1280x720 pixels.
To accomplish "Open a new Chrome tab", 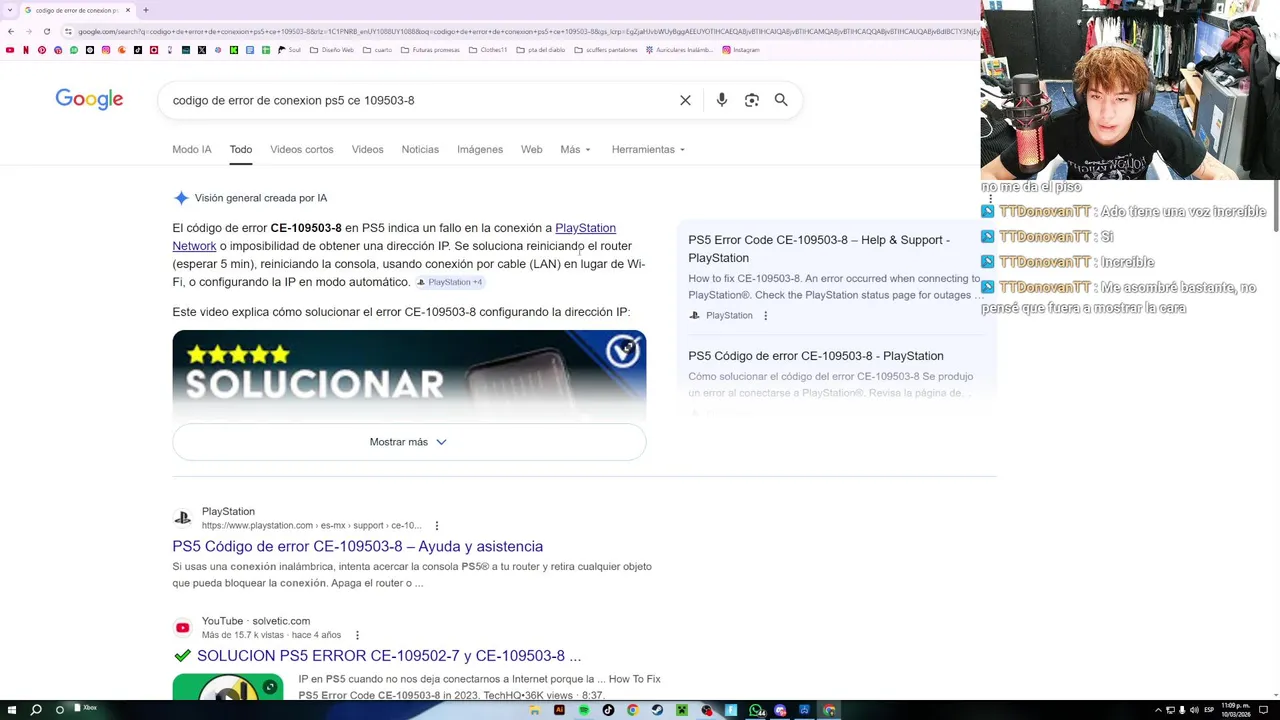I will 145,10.
